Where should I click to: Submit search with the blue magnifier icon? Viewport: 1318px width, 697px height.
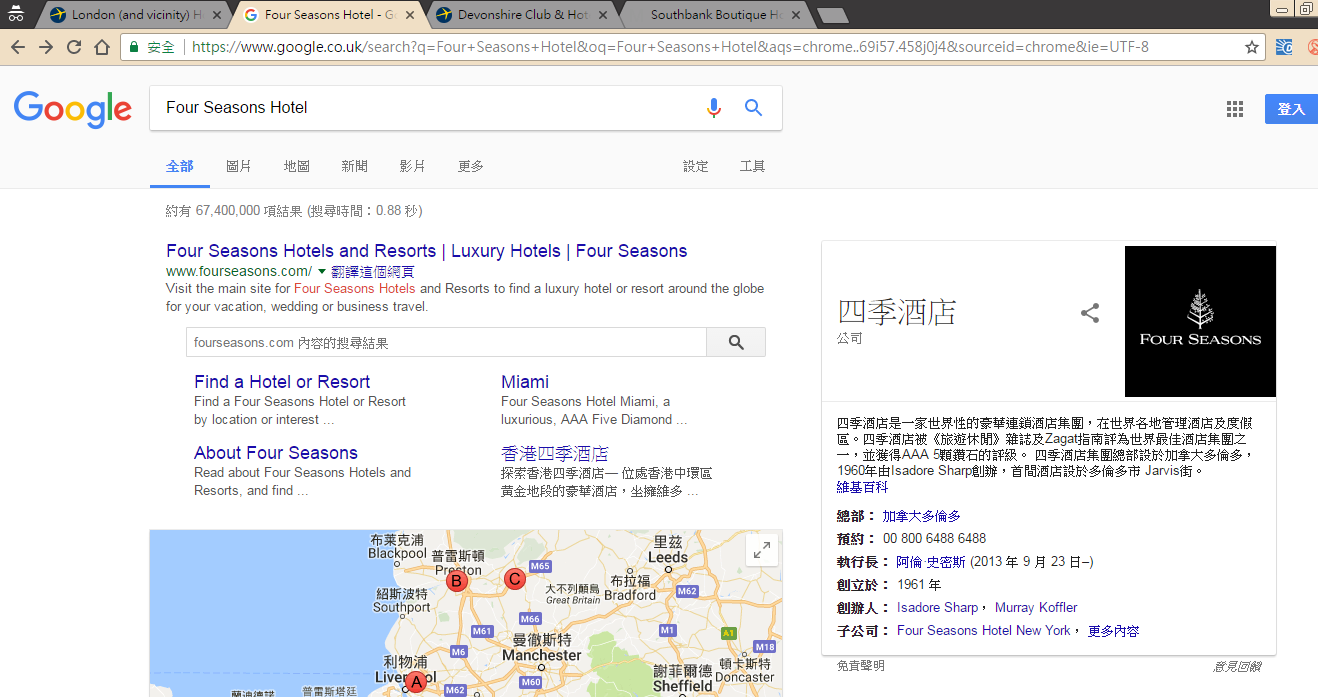point(754,108)
